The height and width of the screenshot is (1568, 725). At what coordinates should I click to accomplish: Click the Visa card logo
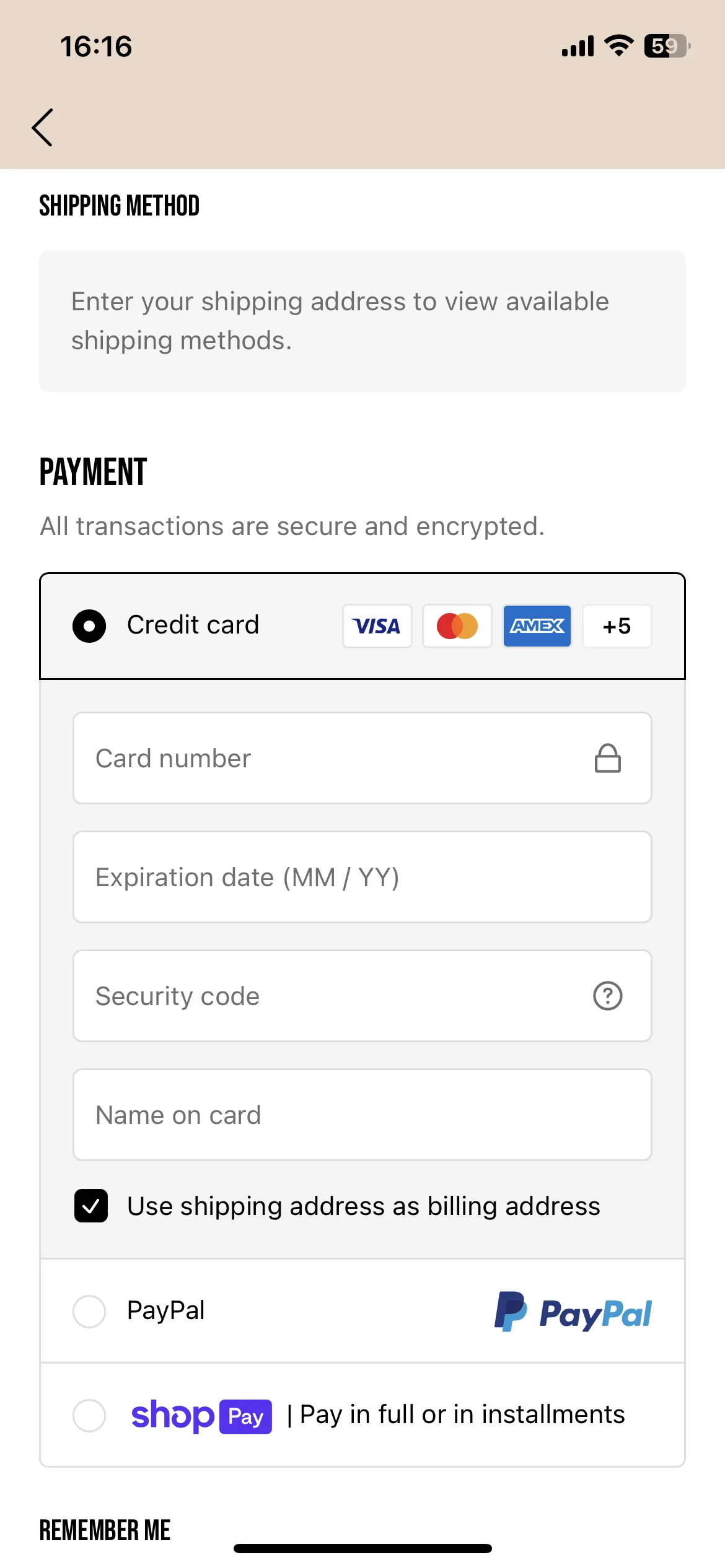pos(377,626)
